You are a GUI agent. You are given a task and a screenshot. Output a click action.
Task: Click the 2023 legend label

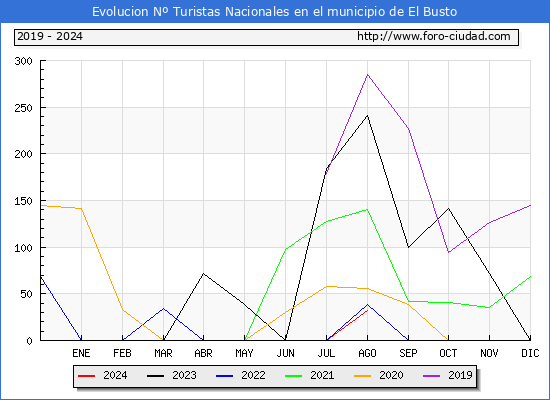(184, 375)
